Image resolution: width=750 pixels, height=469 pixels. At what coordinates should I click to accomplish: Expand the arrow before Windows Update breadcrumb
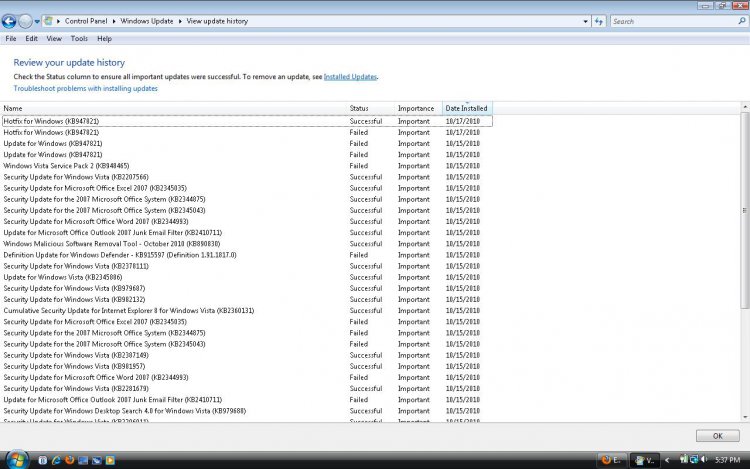(x=114, y=21)
